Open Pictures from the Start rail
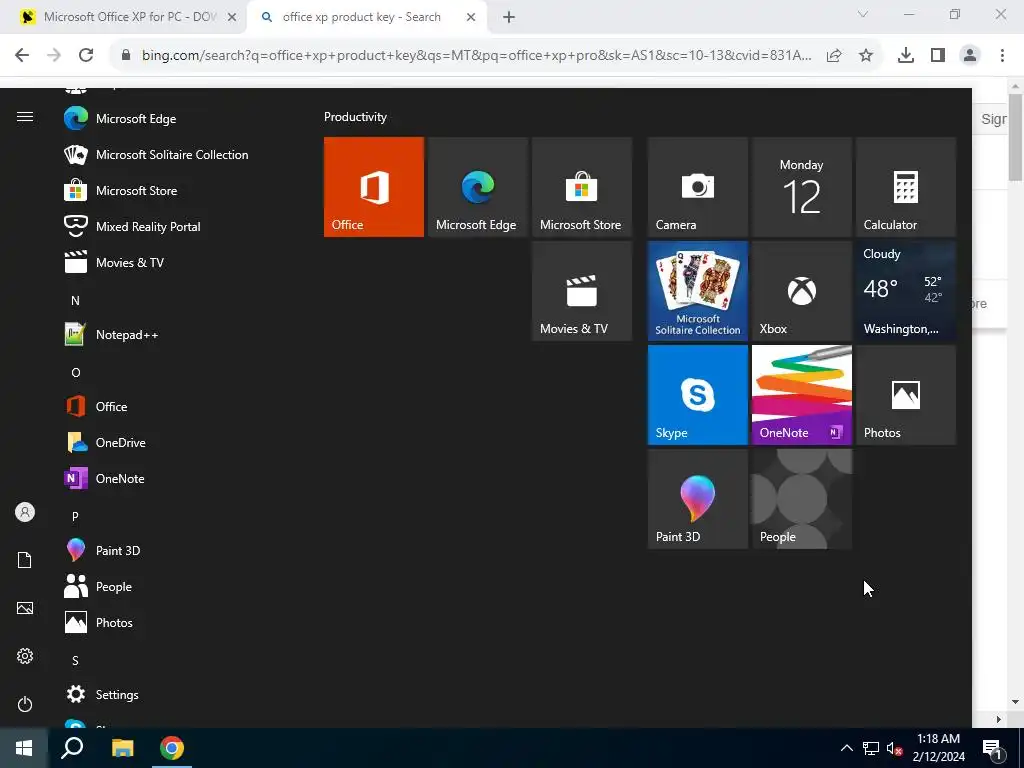The width and height of the screenshot is (1024, 768). [25, 608]
